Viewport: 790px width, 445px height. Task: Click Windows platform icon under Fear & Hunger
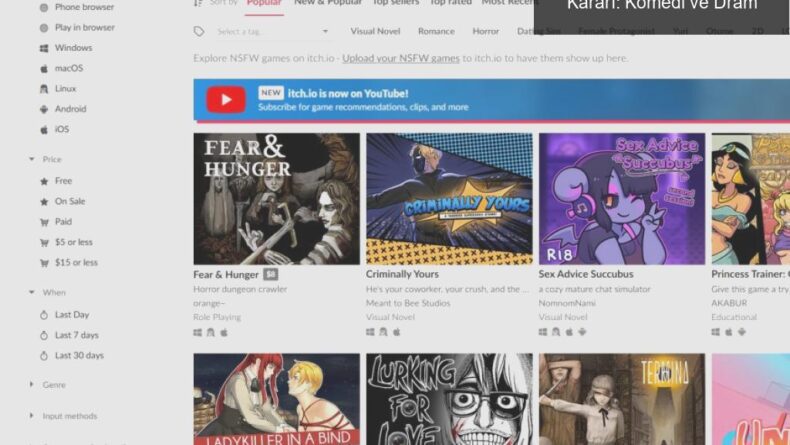[198, 333]
